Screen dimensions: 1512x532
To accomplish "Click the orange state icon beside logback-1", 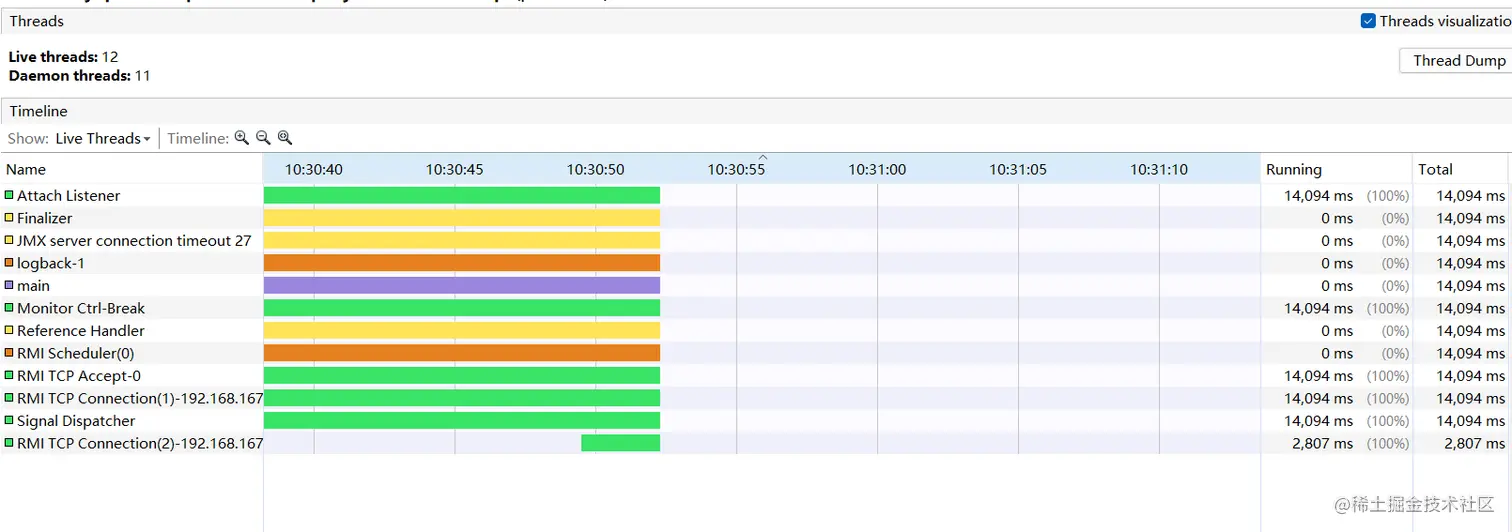I will click(x=9, y=263).
